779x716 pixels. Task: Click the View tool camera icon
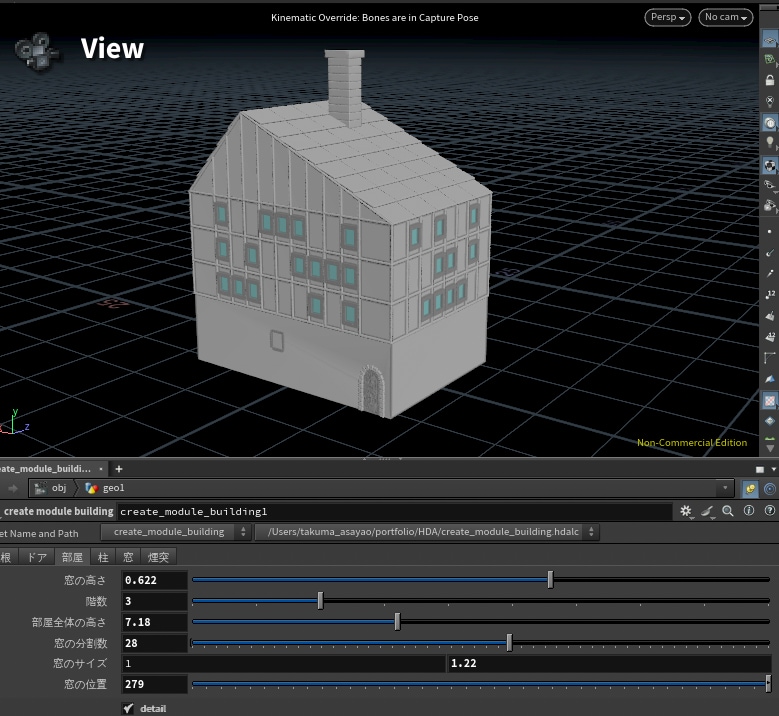(x=37, y=51)
